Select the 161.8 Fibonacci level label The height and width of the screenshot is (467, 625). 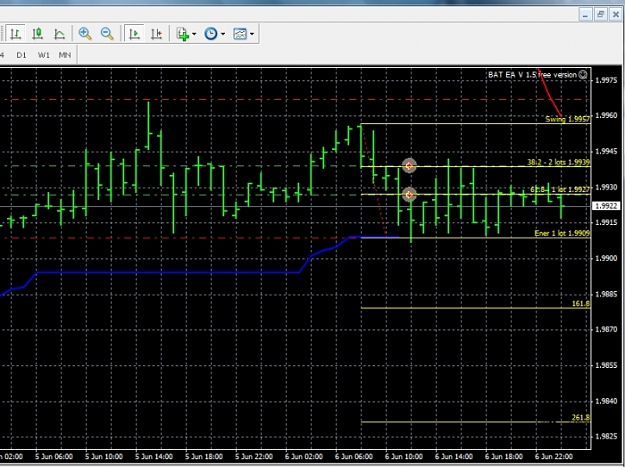(x=581, y=304)
